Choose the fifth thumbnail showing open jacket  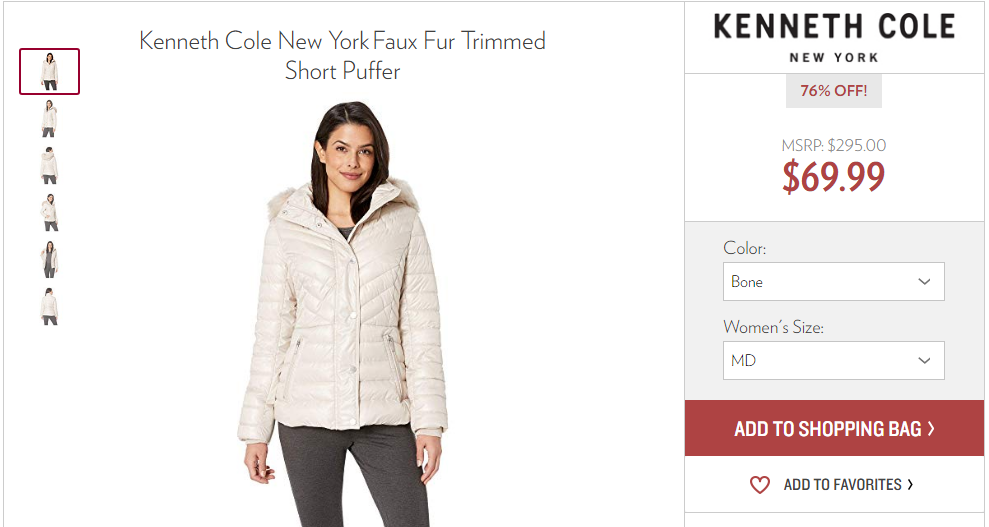click(x=49, y=259)
